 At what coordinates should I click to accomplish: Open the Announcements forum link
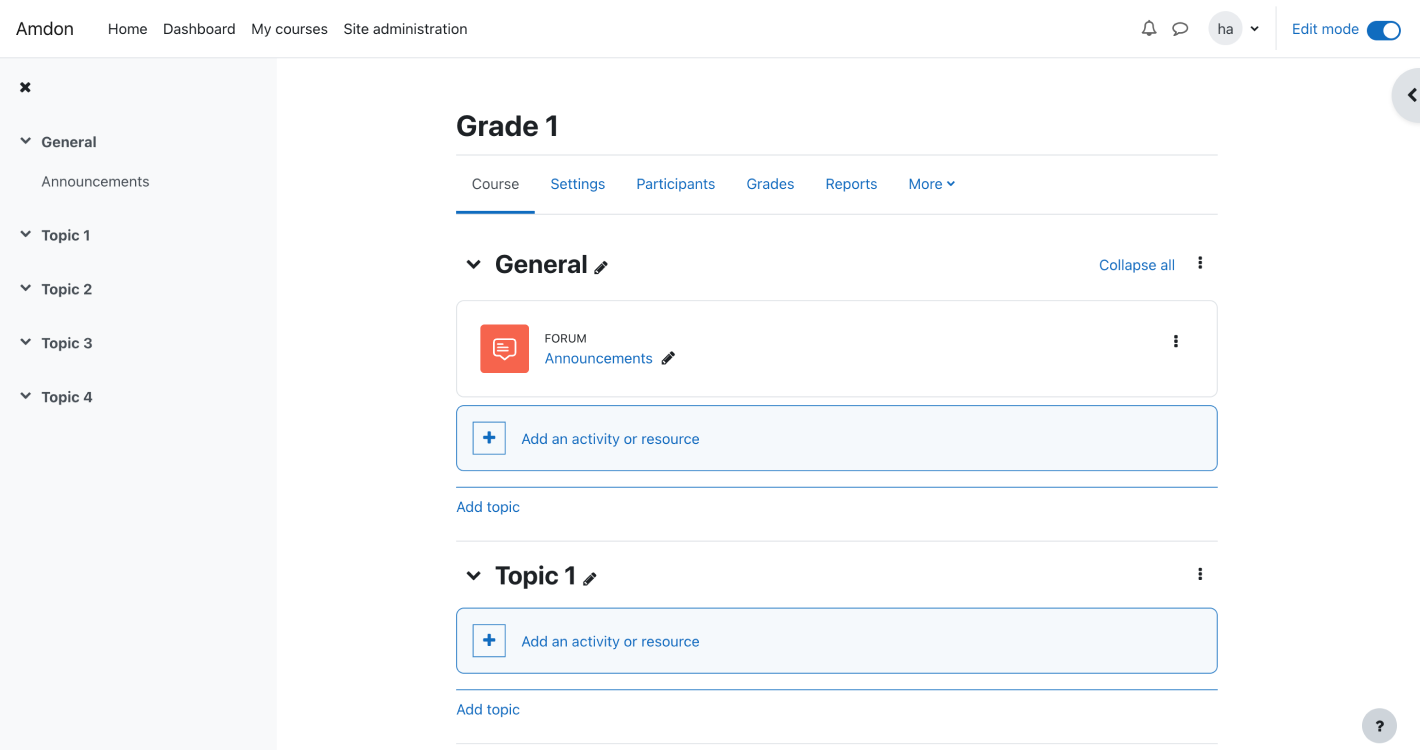tap(598, 358)
